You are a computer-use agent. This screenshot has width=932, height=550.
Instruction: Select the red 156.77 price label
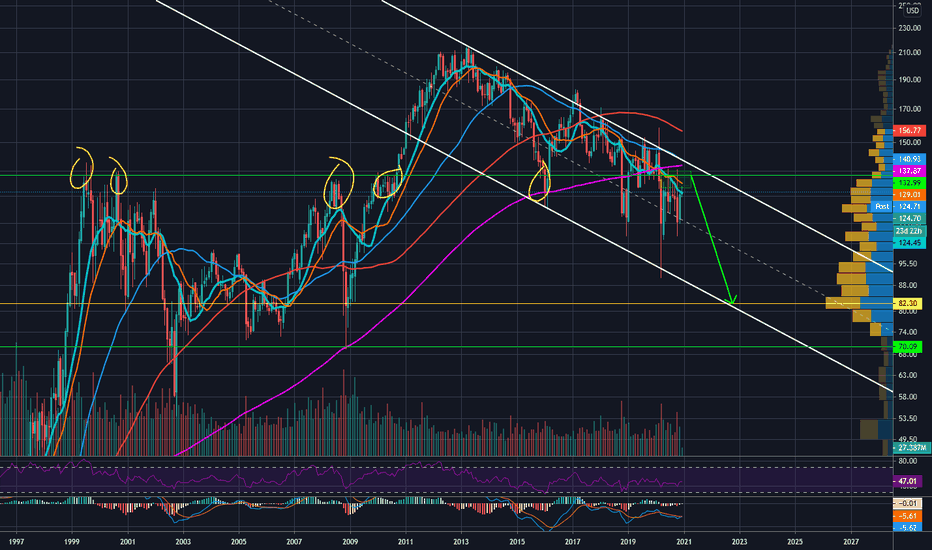[x=909, y=130]
